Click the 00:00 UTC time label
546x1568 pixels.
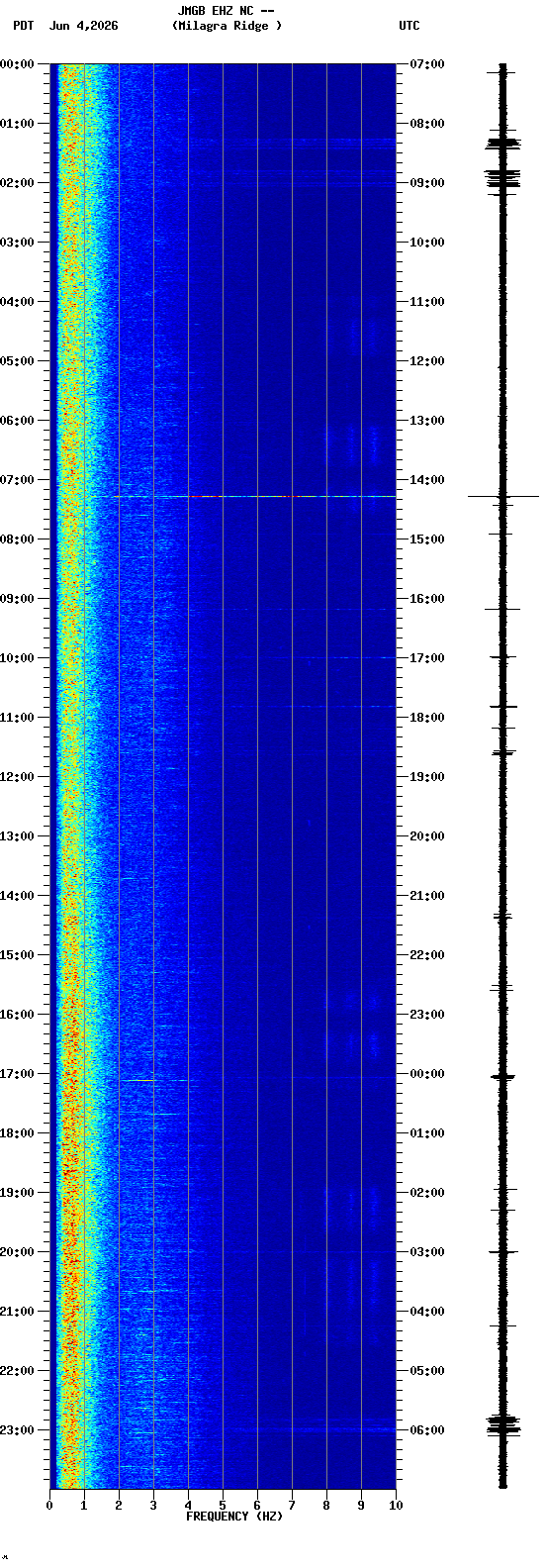click(x=427, y=1074)
